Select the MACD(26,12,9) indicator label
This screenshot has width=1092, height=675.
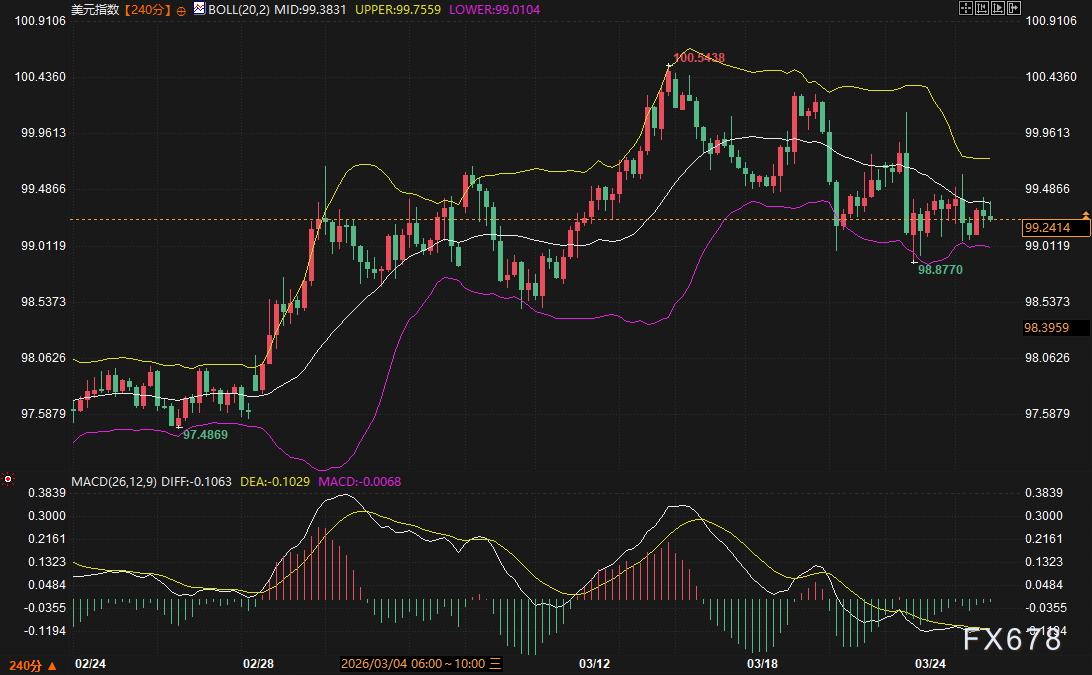[x=113, y=481]
